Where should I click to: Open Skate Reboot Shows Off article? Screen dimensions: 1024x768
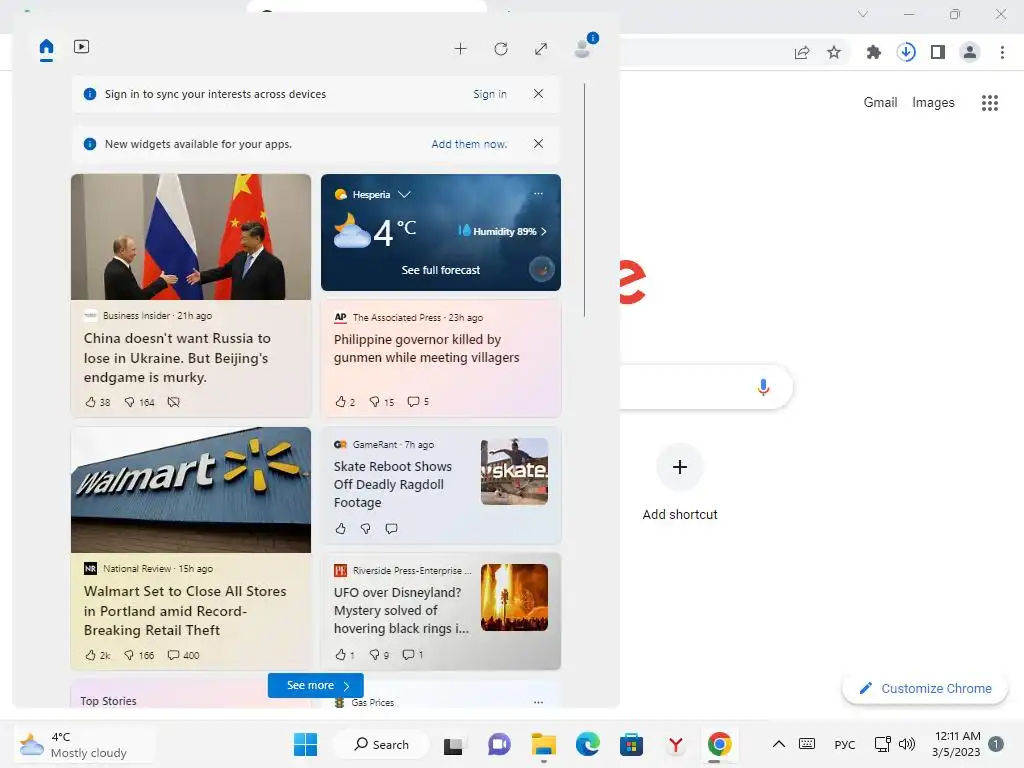pos(392,485)
